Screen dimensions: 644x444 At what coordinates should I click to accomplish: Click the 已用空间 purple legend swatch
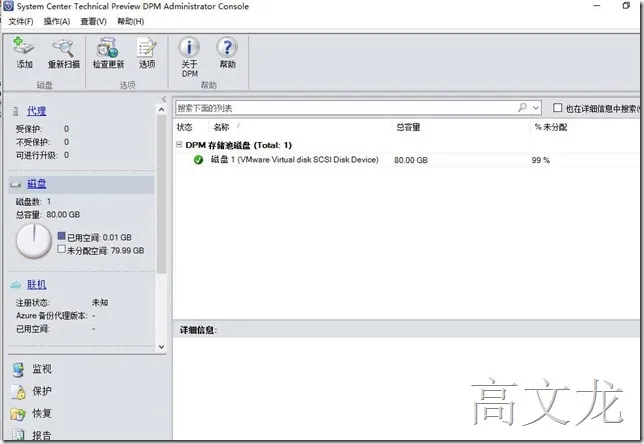point(62,236)
